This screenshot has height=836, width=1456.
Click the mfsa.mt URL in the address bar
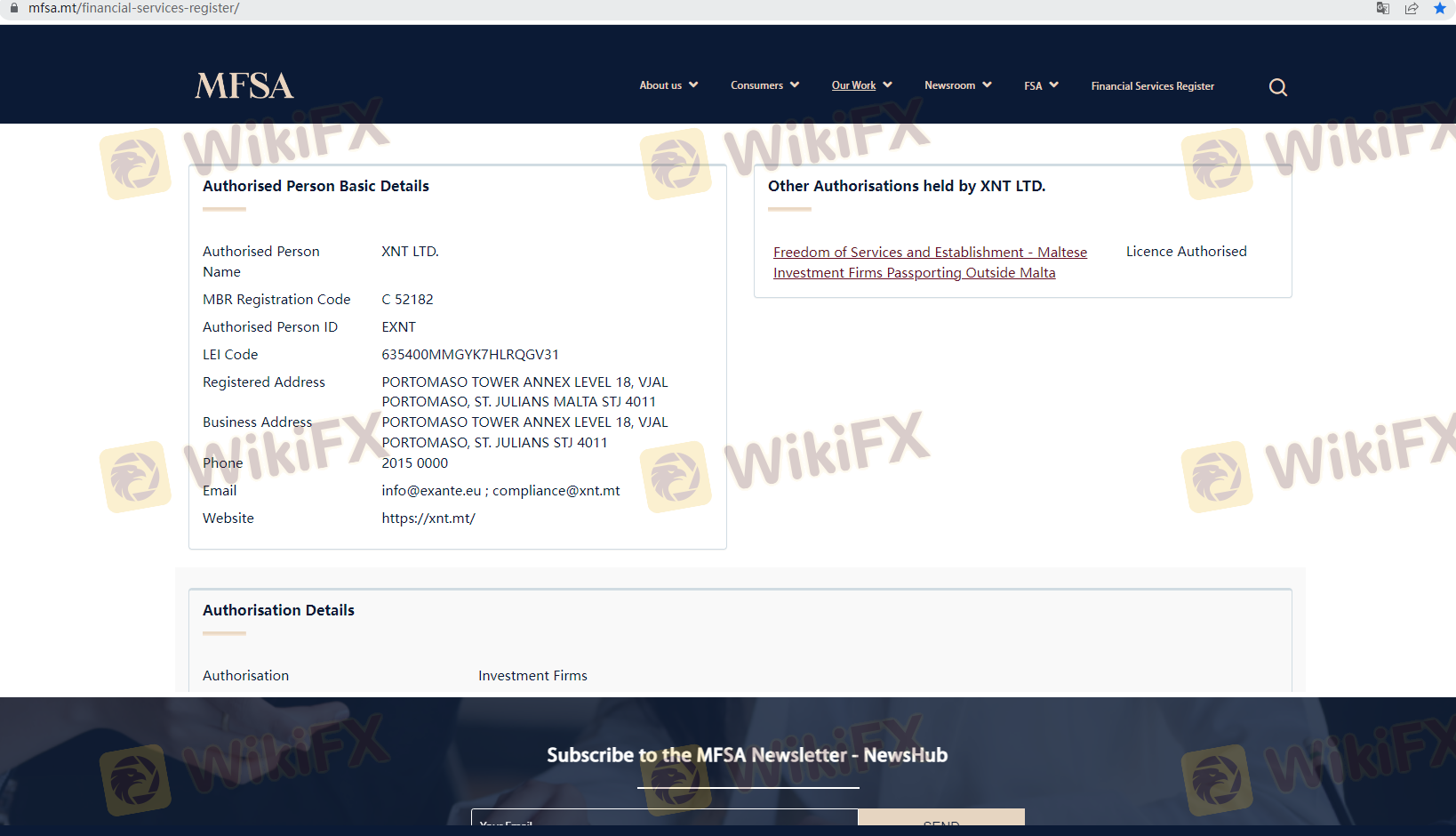(133, 8)
